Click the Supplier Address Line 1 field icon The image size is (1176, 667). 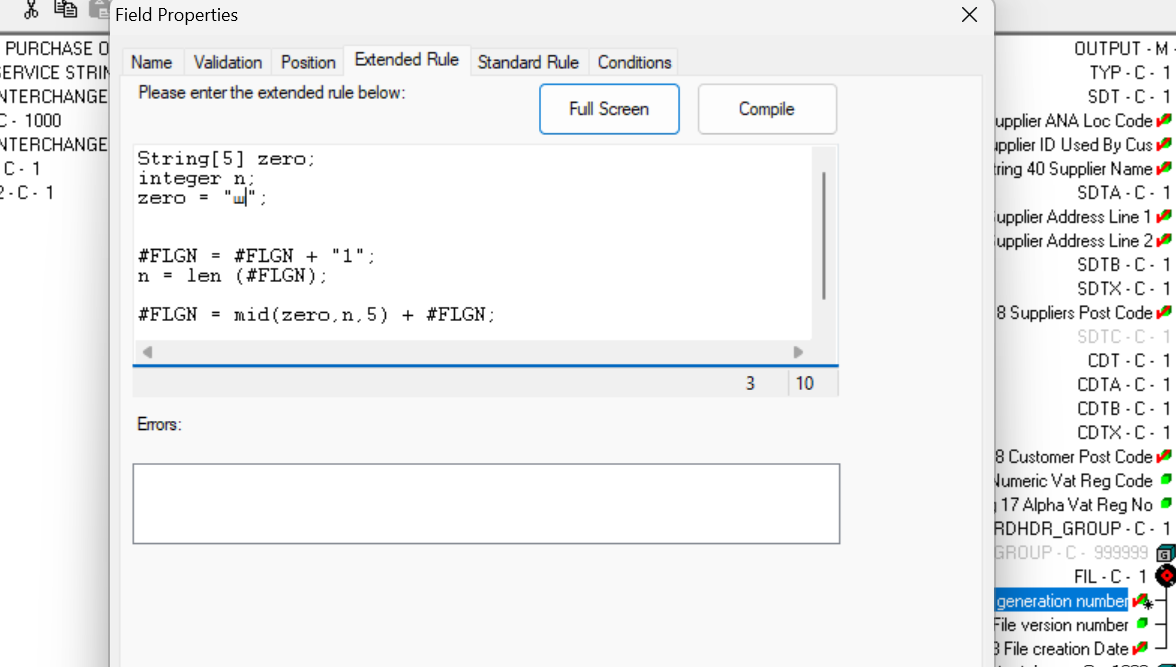tap(1163, 216)
